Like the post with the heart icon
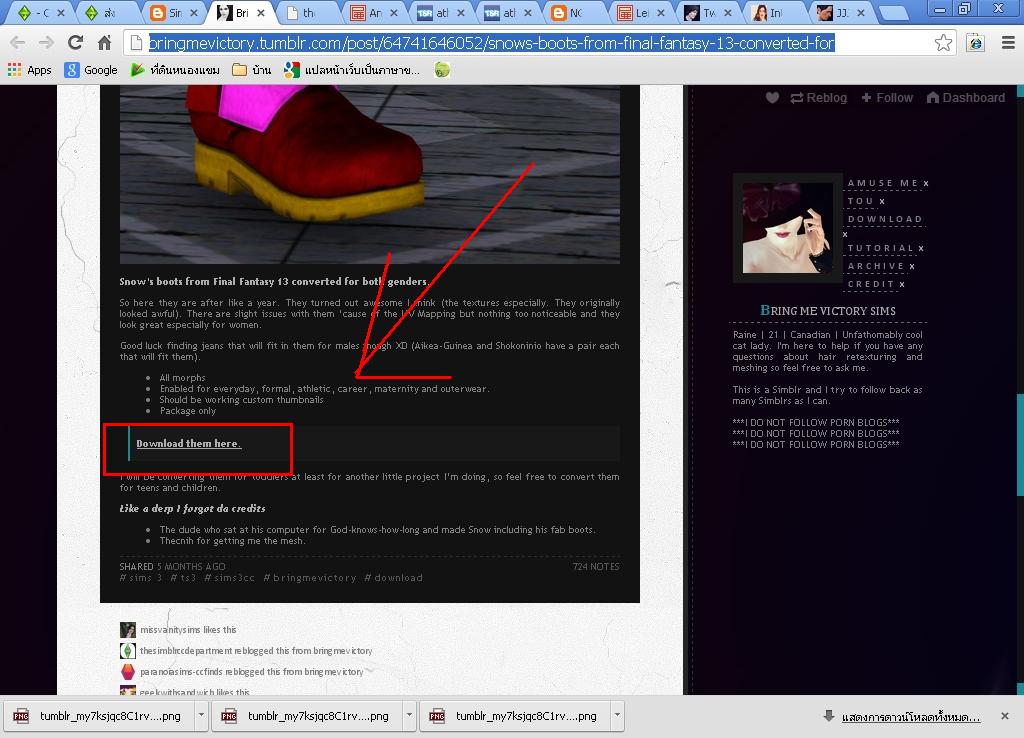 (x=772, y=98)
